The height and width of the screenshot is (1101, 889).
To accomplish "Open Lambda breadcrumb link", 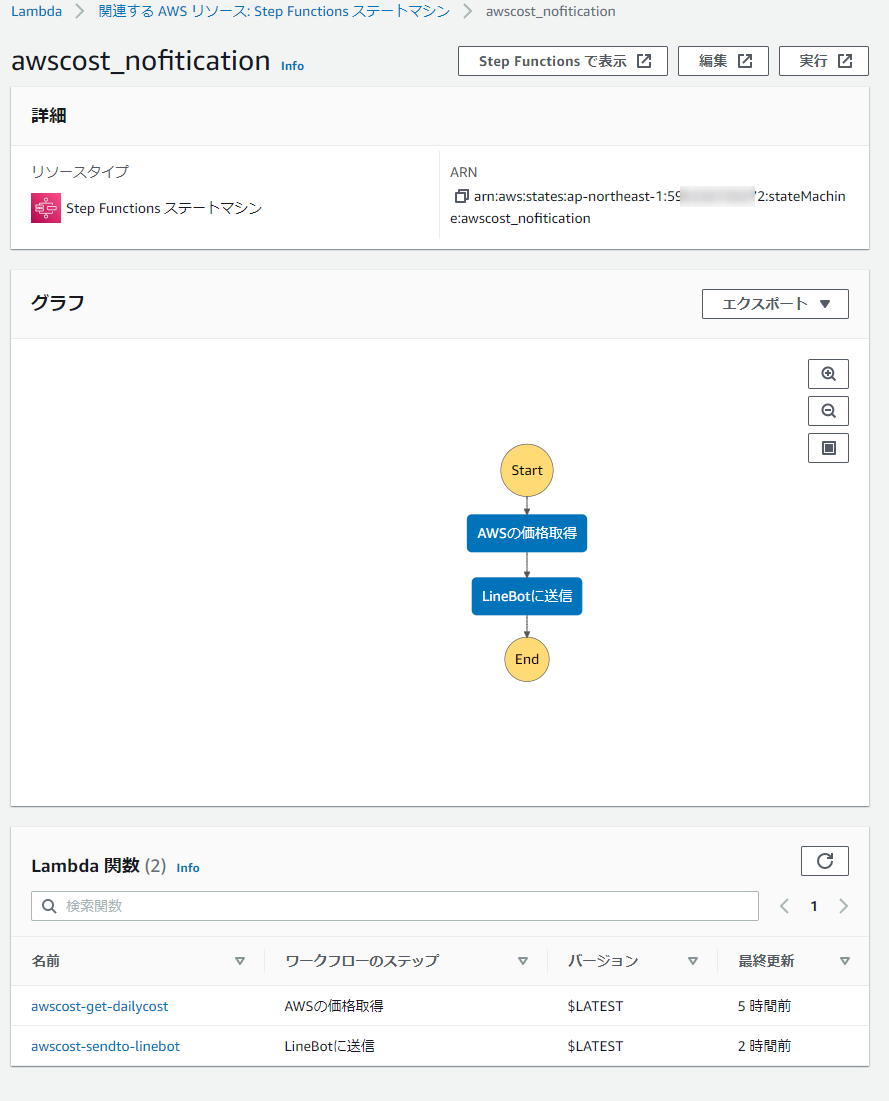I will click(x=37, y=11).
